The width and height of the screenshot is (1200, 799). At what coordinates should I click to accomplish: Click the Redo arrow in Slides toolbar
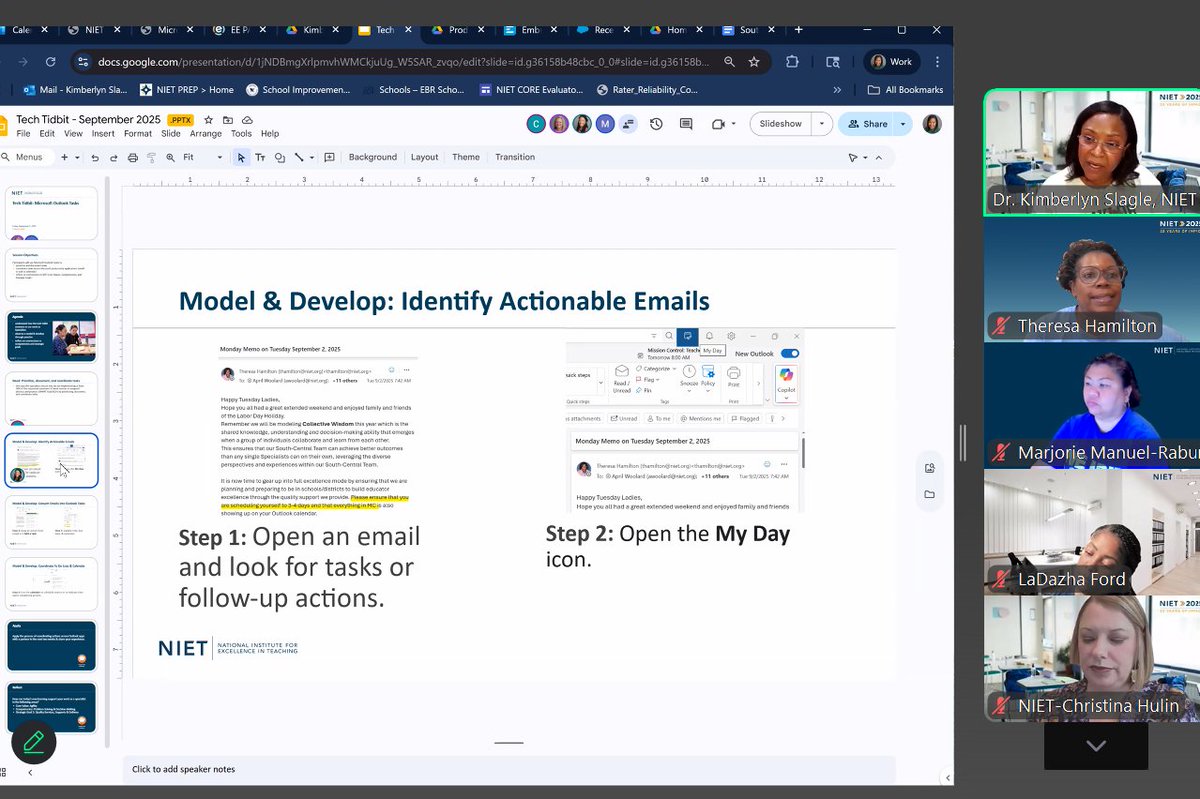pos(114,157)
